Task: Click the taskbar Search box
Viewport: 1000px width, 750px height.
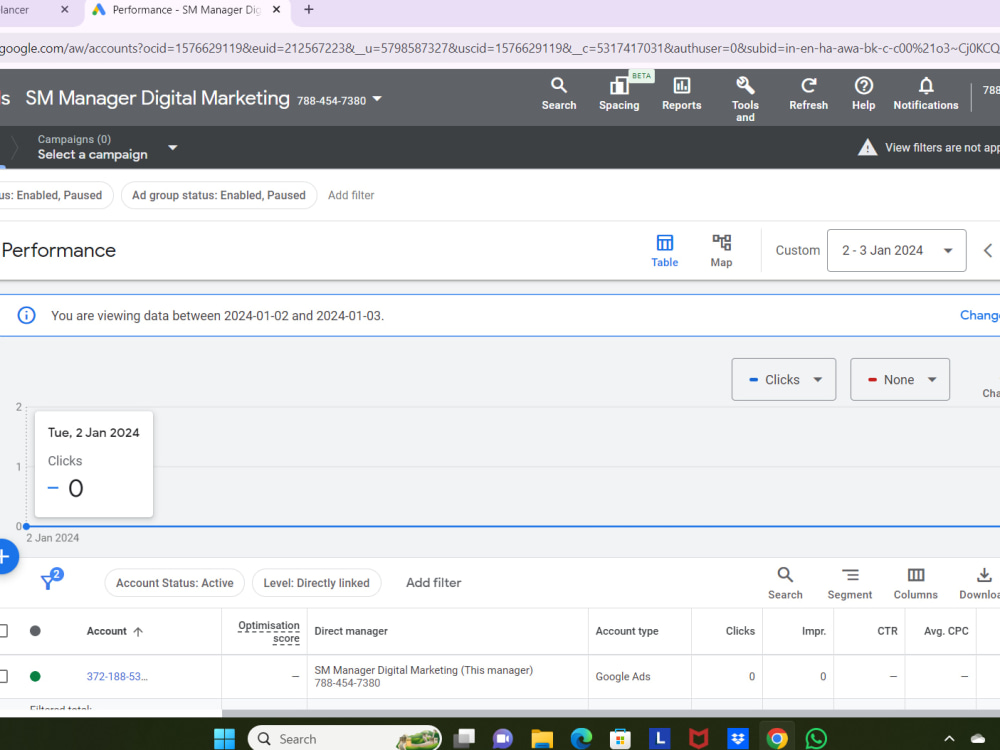Action: click(x=344, y=739)
